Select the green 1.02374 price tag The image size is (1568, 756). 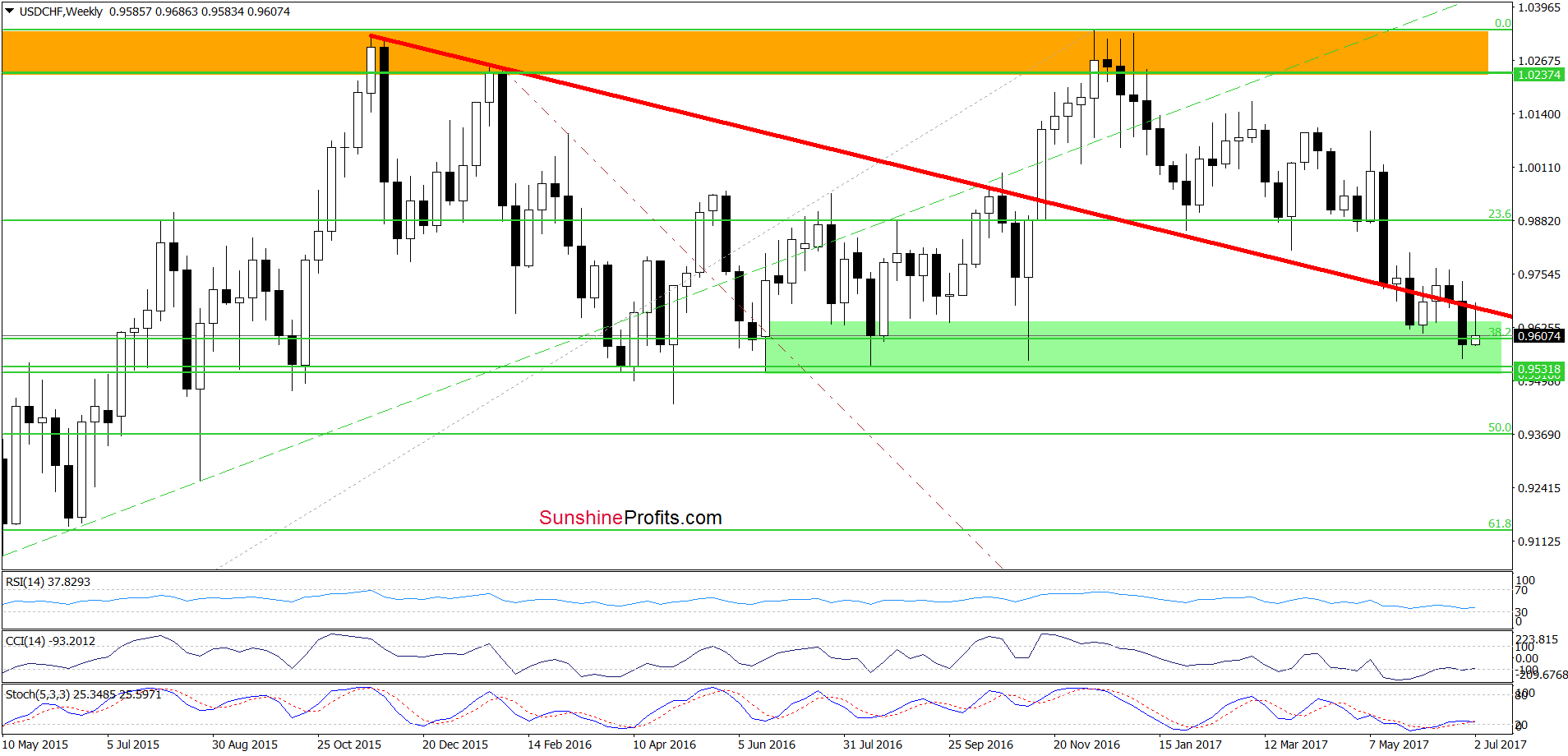(1538, 75)
